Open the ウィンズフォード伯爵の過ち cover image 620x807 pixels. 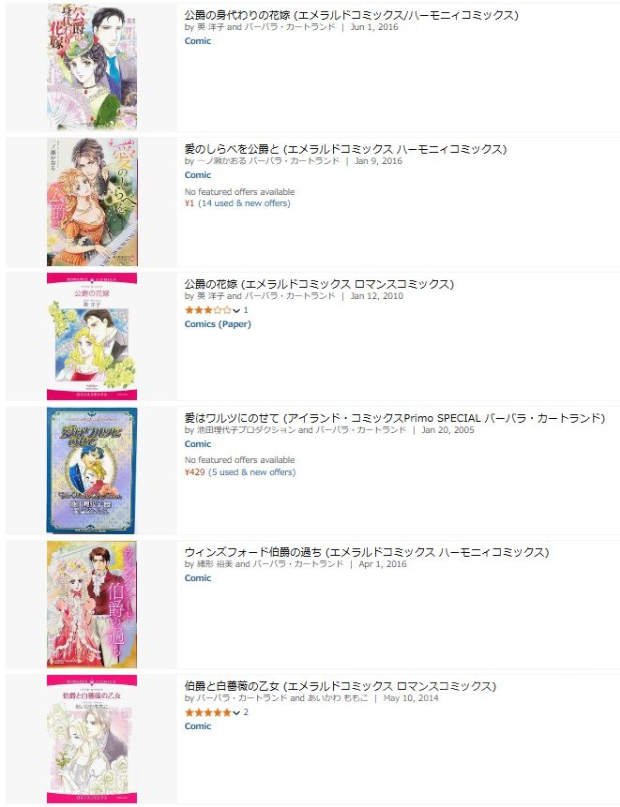[x=92, y=604]
